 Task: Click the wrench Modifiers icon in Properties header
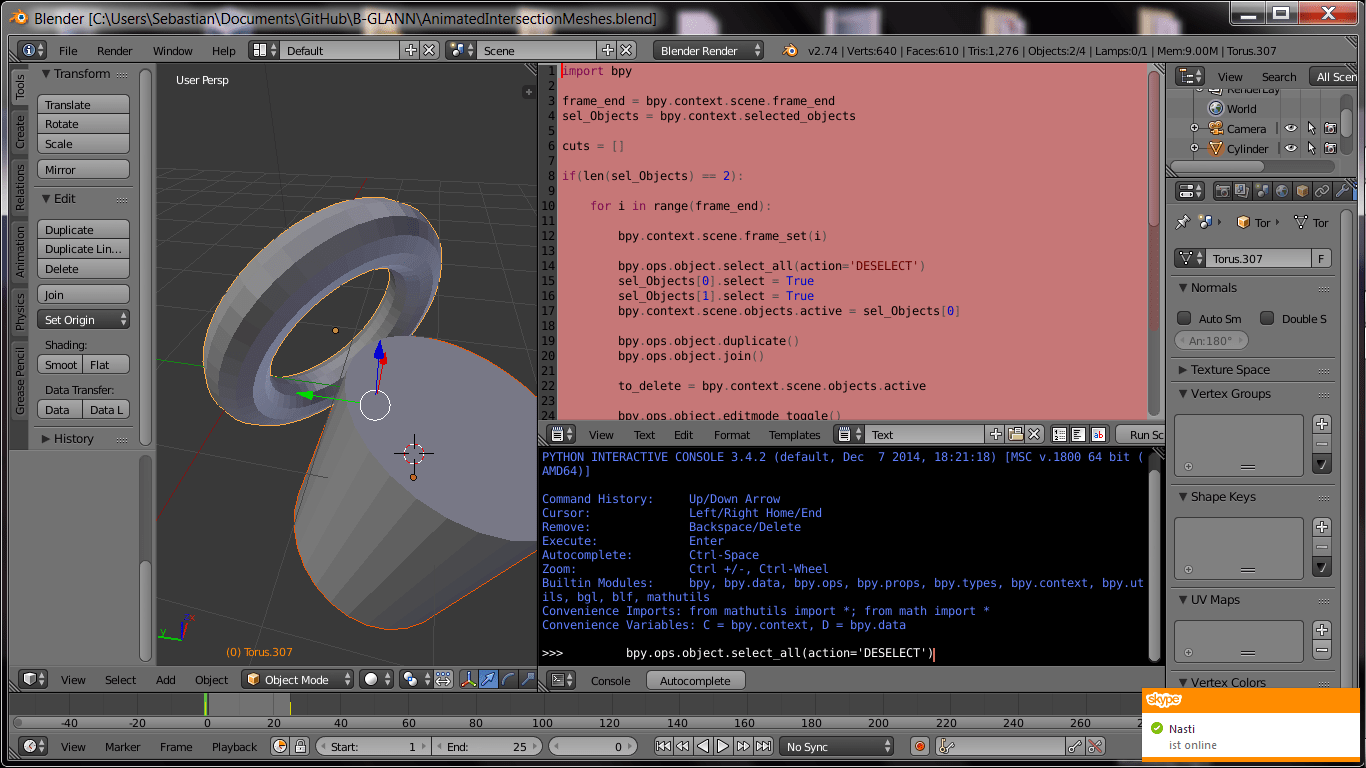[x=1343, y=192]
